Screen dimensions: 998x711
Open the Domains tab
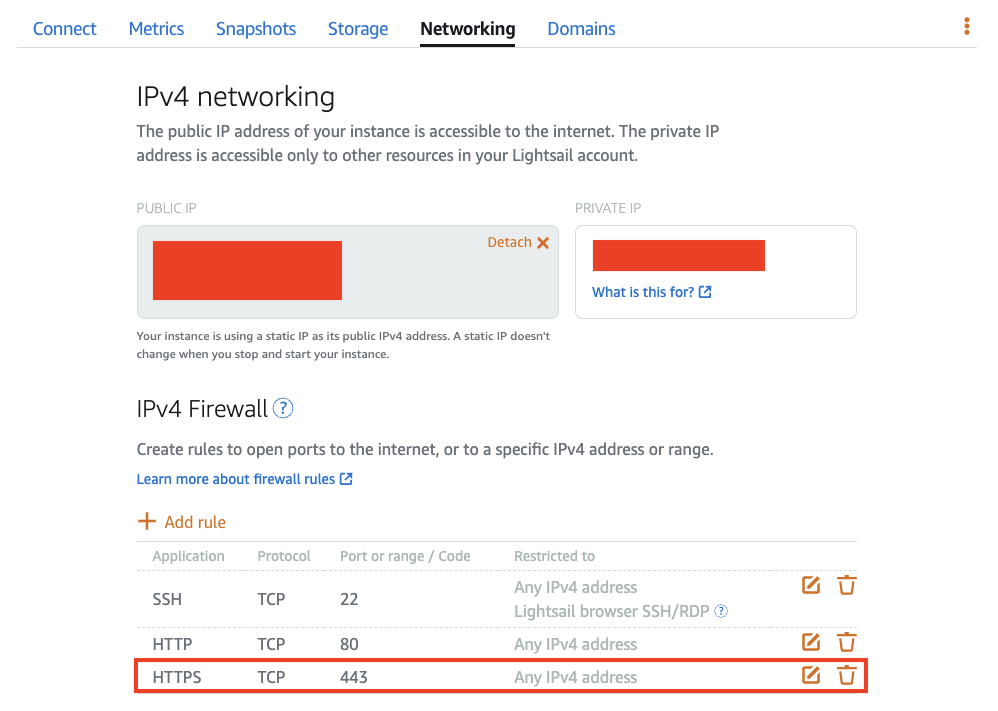[x=581, y=29]
